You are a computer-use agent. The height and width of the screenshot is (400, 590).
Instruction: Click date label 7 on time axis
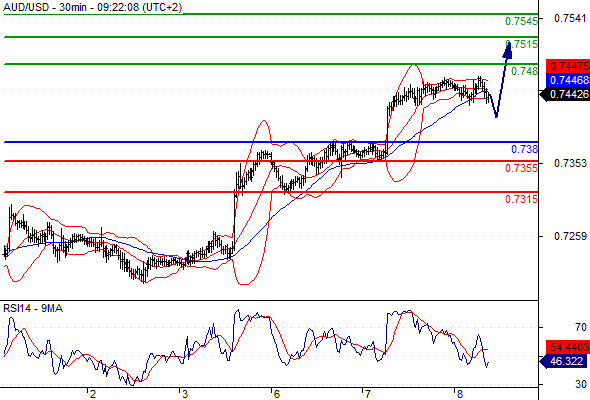367,394
